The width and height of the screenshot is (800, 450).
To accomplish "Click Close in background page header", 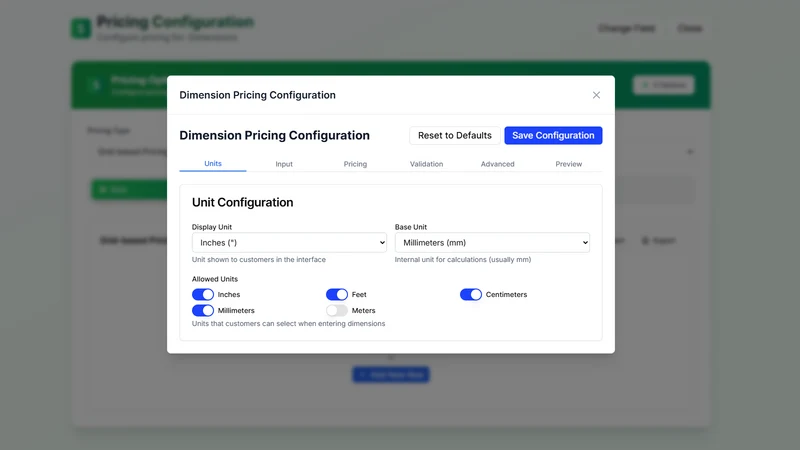I will [689, 28].
